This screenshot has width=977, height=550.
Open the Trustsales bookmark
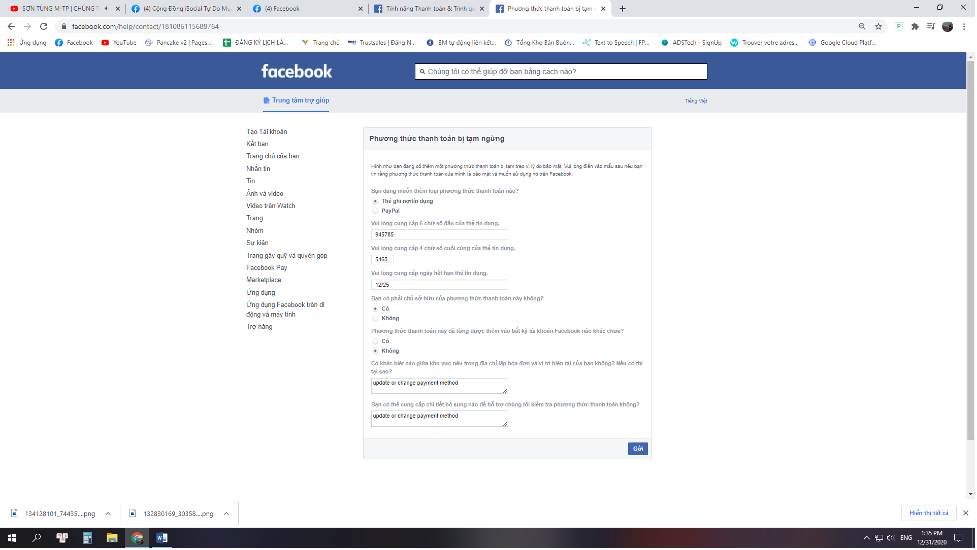point(381,42)
